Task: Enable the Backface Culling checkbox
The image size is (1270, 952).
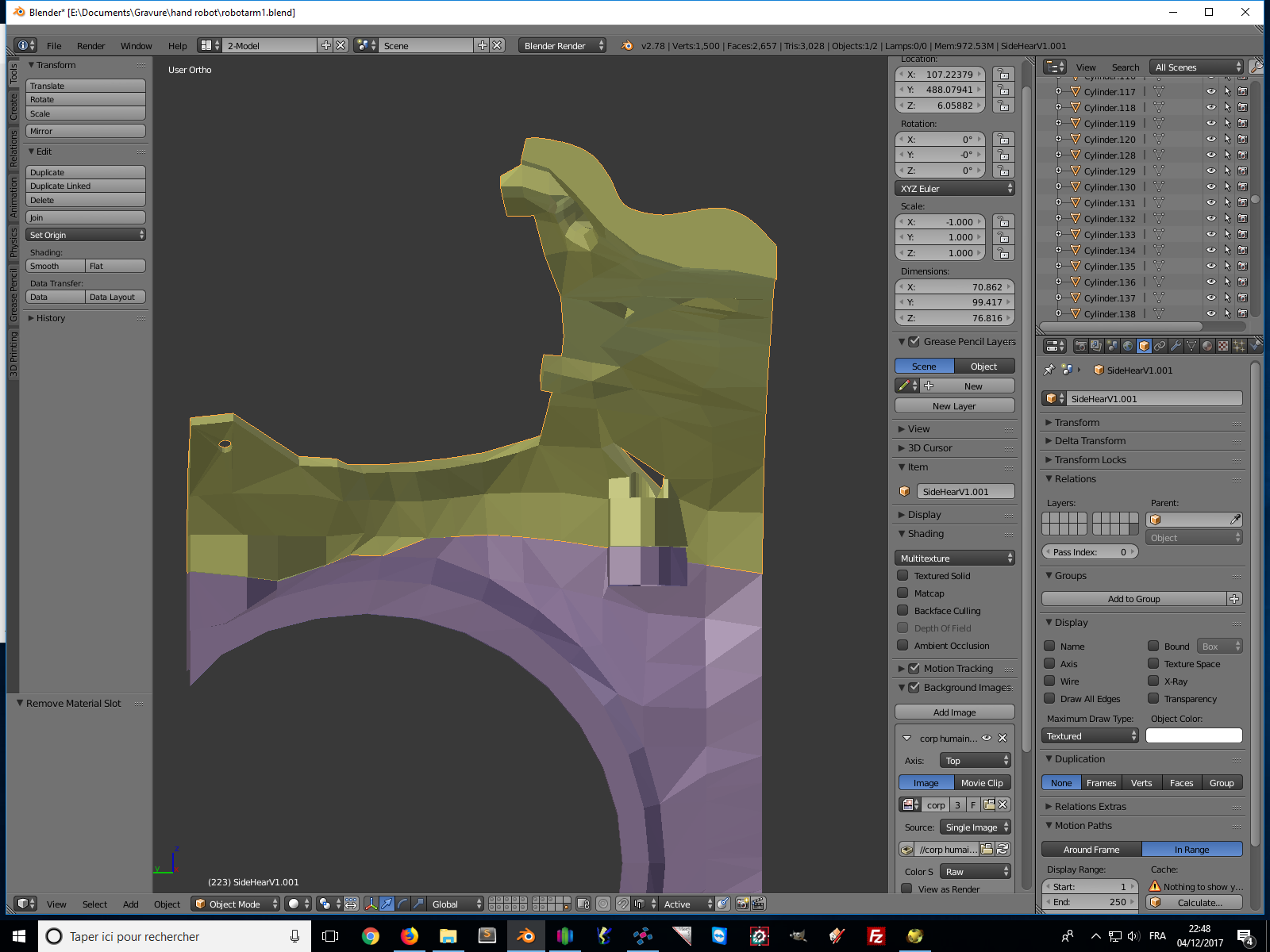Action: pyautogui.click(x=902, y=611)
